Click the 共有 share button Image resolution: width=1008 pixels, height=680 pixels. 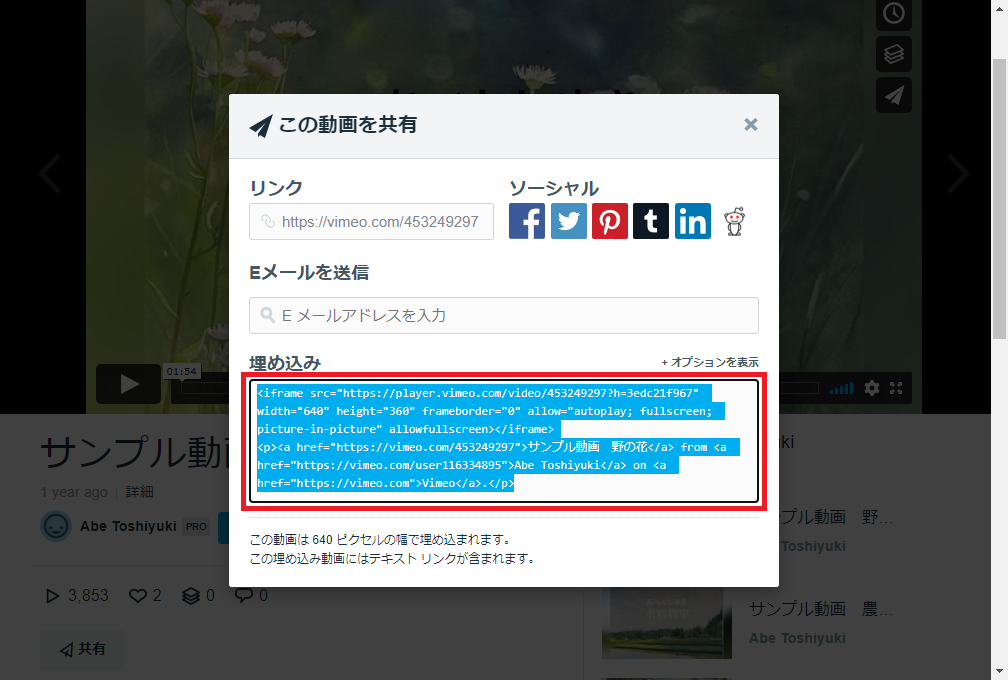click(x=82, y=649)
